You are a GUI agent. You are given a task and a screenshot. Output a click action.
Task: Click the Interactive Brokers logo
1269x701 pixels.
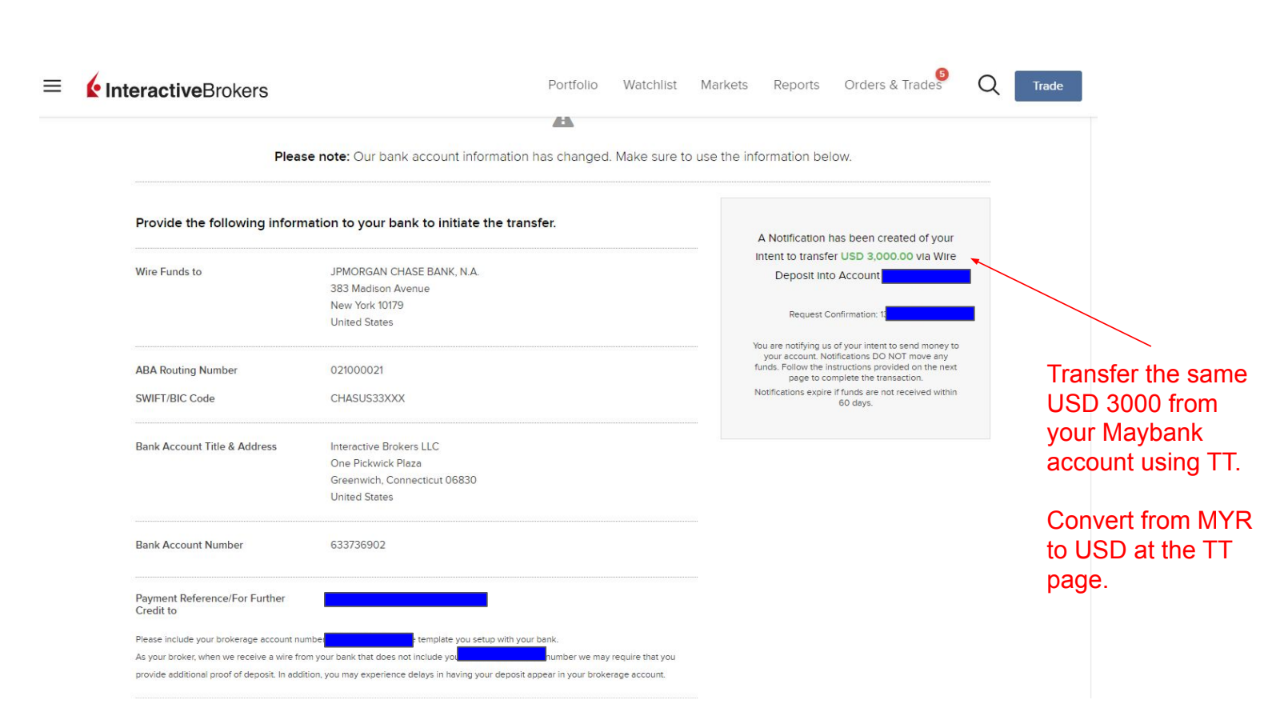177,87
